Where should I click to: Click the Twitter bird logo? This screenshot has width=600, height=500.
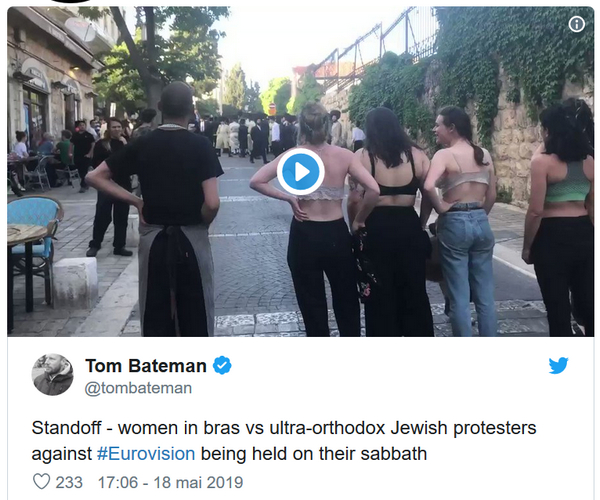pos(558,366)
